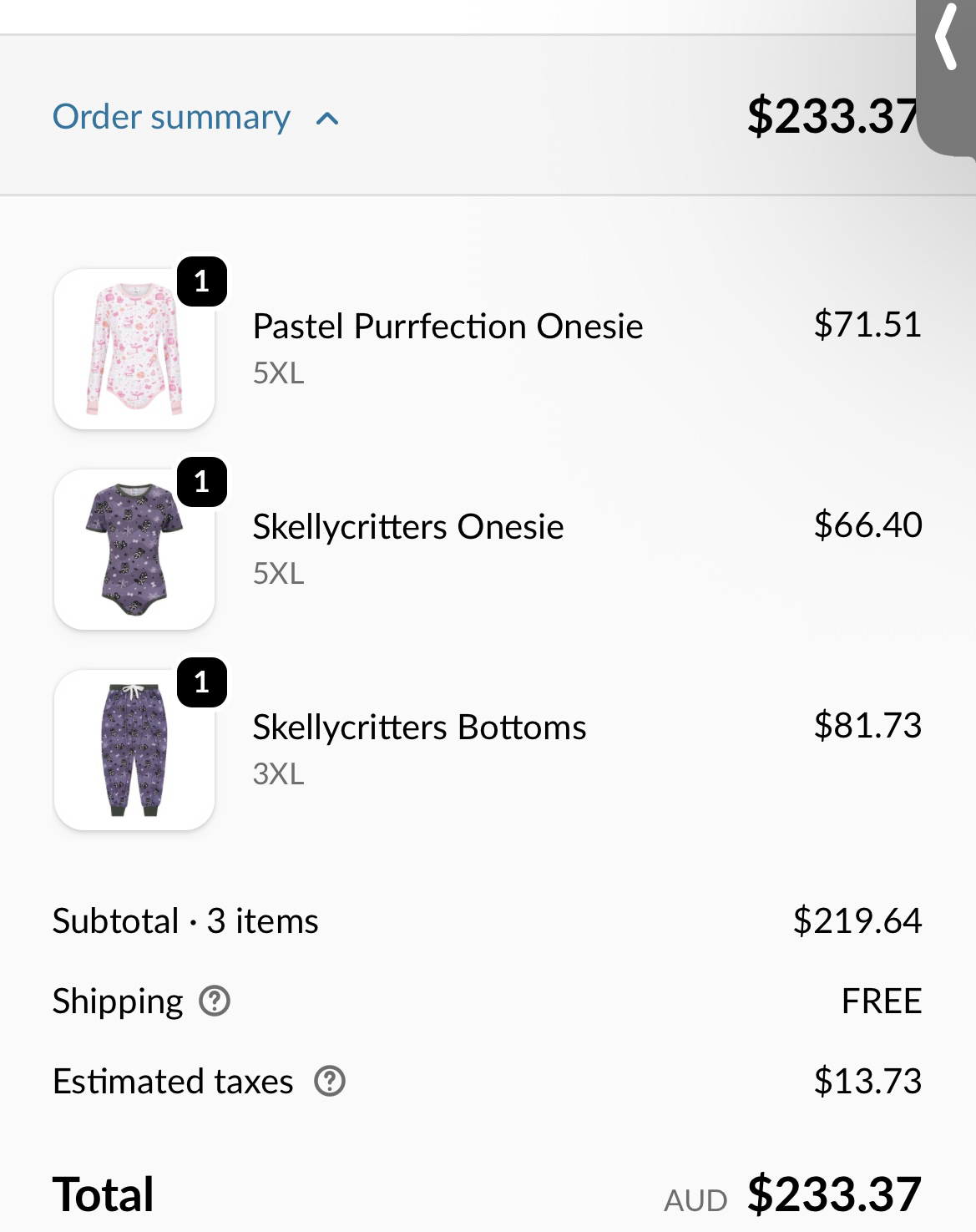Select the Skellycritters Onesie title
This screenshot has width=976, height=1232.
click(x=407, y=526)
